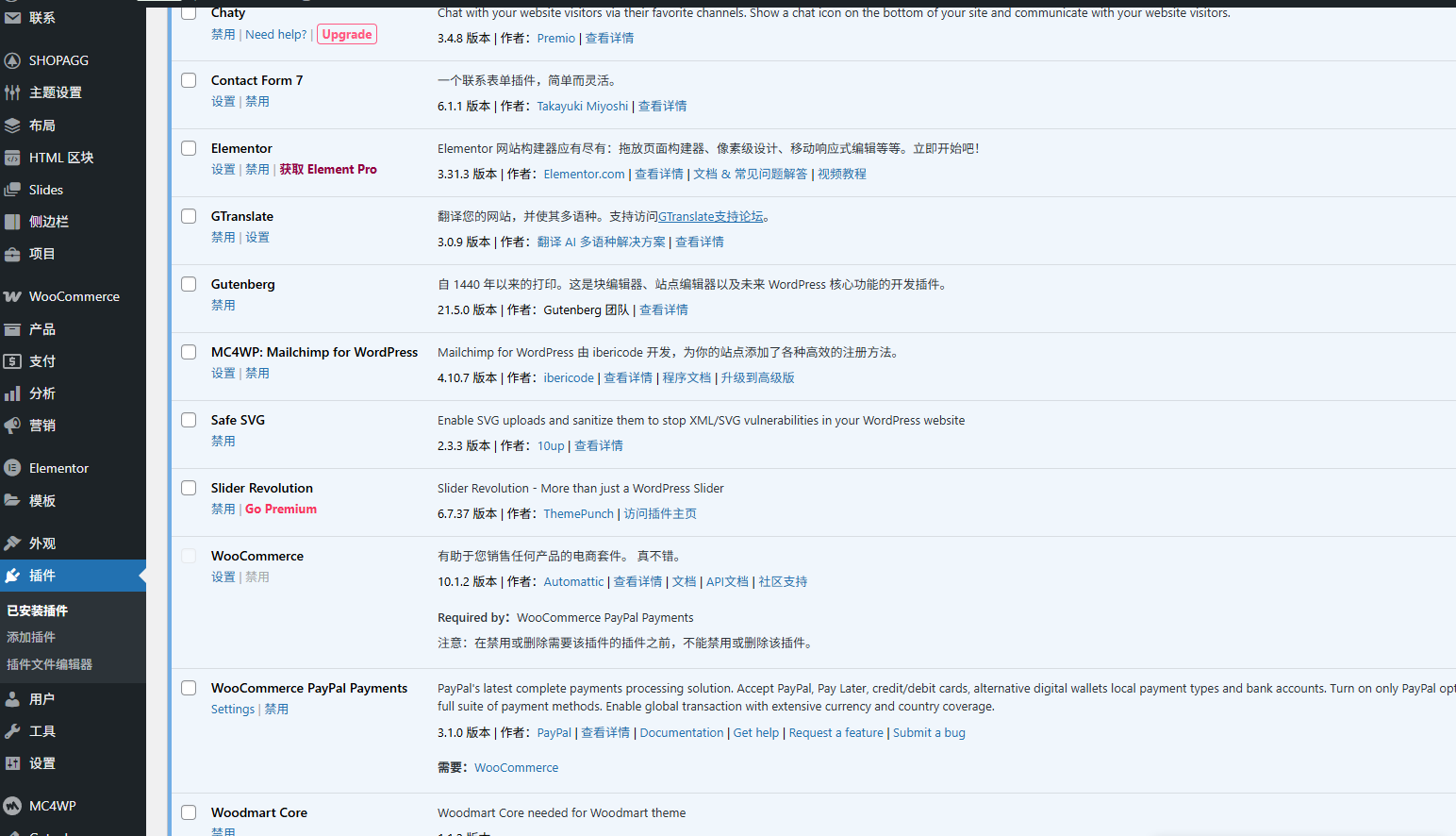Select the Contact Form 7 checkbox
Image resolution: width=1456 pixels, height=836 pixels.
(189, 80)
